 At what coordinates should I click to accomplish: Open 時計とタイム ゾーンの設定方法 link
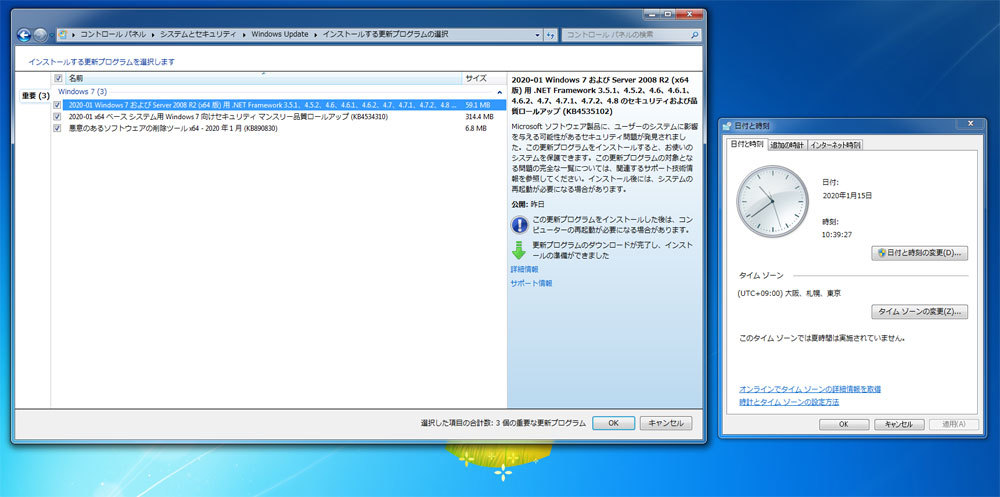click(788, 402)
